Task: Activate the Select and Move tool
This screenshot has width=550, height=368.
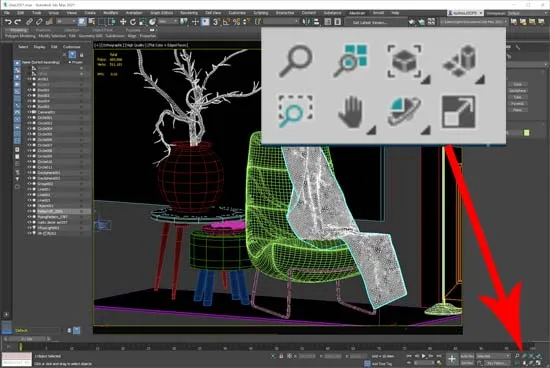Action: pos(123,22)
